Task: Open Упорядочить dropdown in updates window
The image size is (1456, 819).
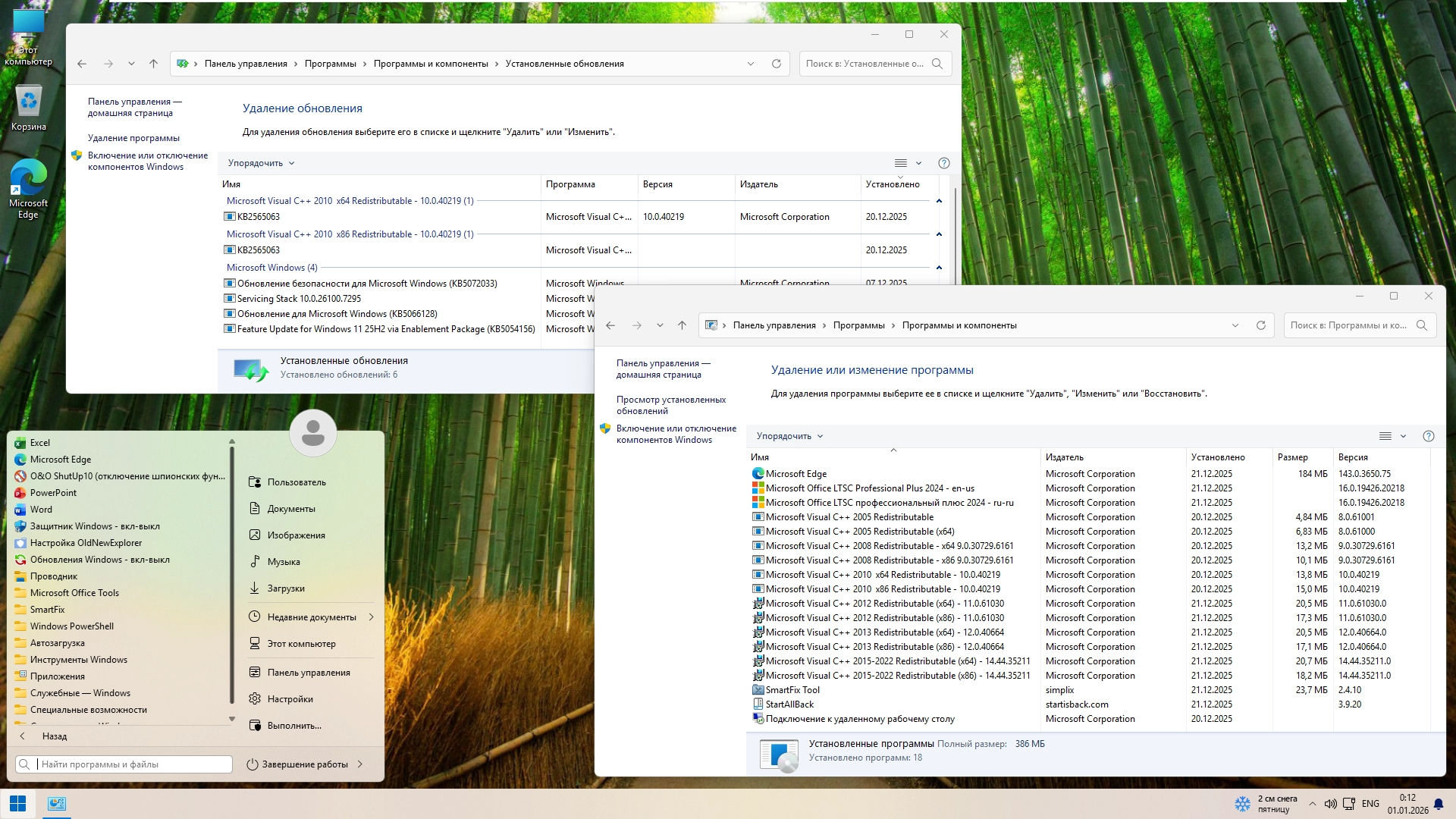Action: (261, 163)
